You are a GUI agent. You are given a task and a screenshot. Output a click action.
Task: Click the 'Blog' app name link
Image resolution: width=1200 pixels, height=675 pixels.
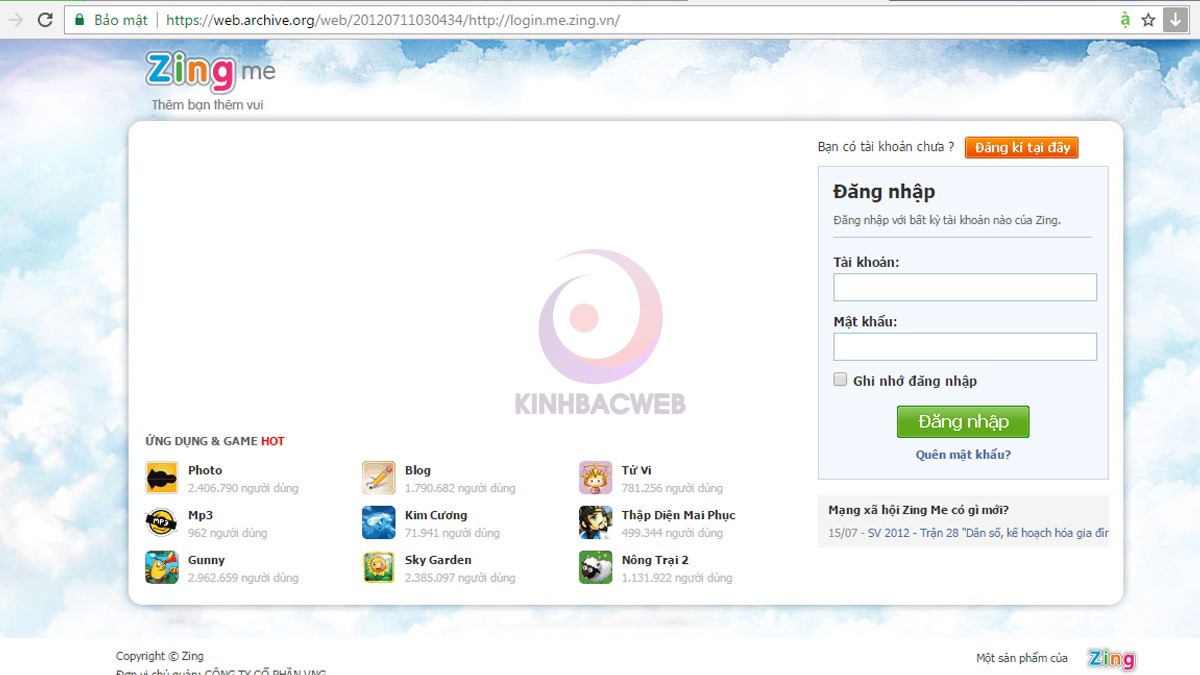tap(418, 470)
